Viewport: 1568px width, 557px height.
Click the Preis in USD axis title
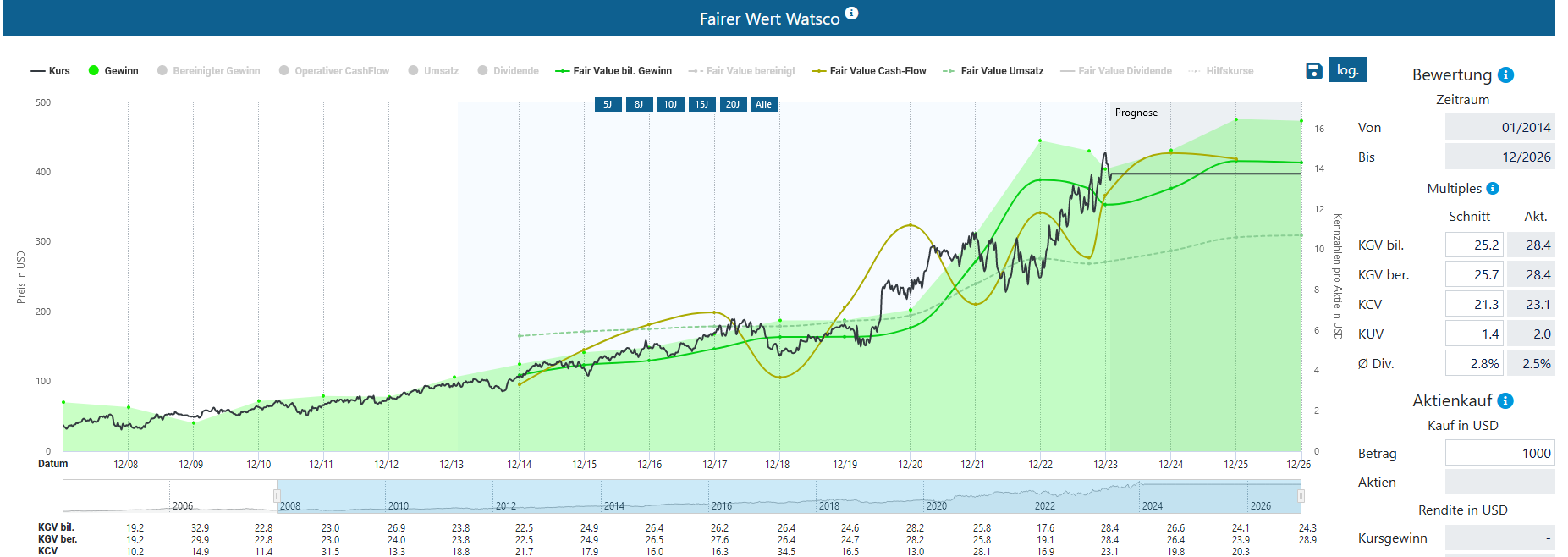coord(21,277)
